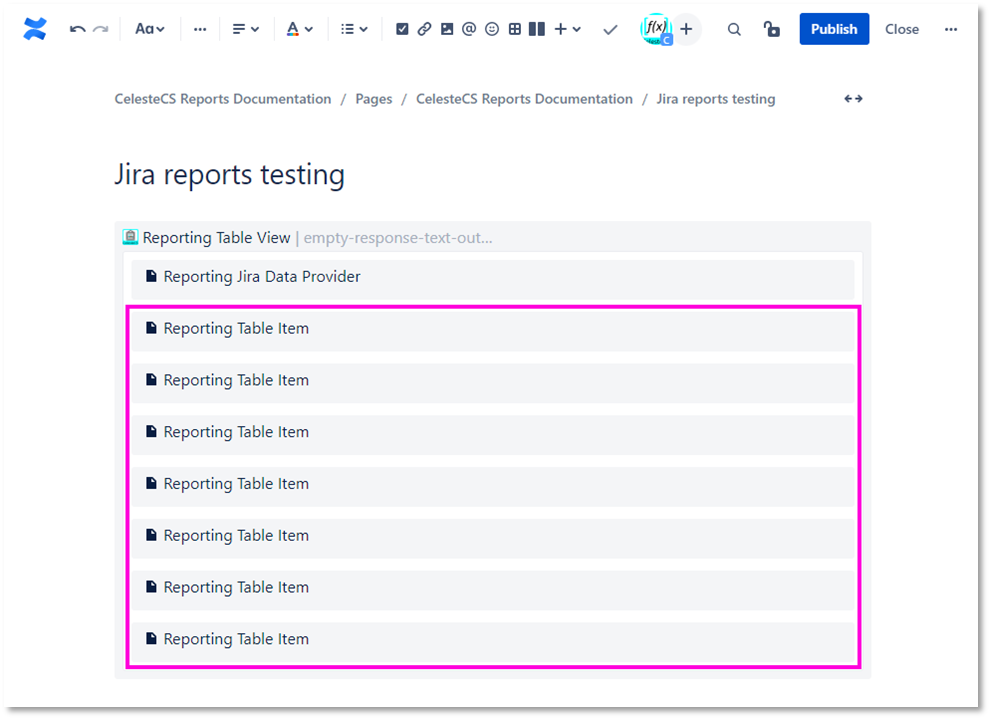Insert a page layout
The height and width of the screenshot is (720, 991).
537,29
